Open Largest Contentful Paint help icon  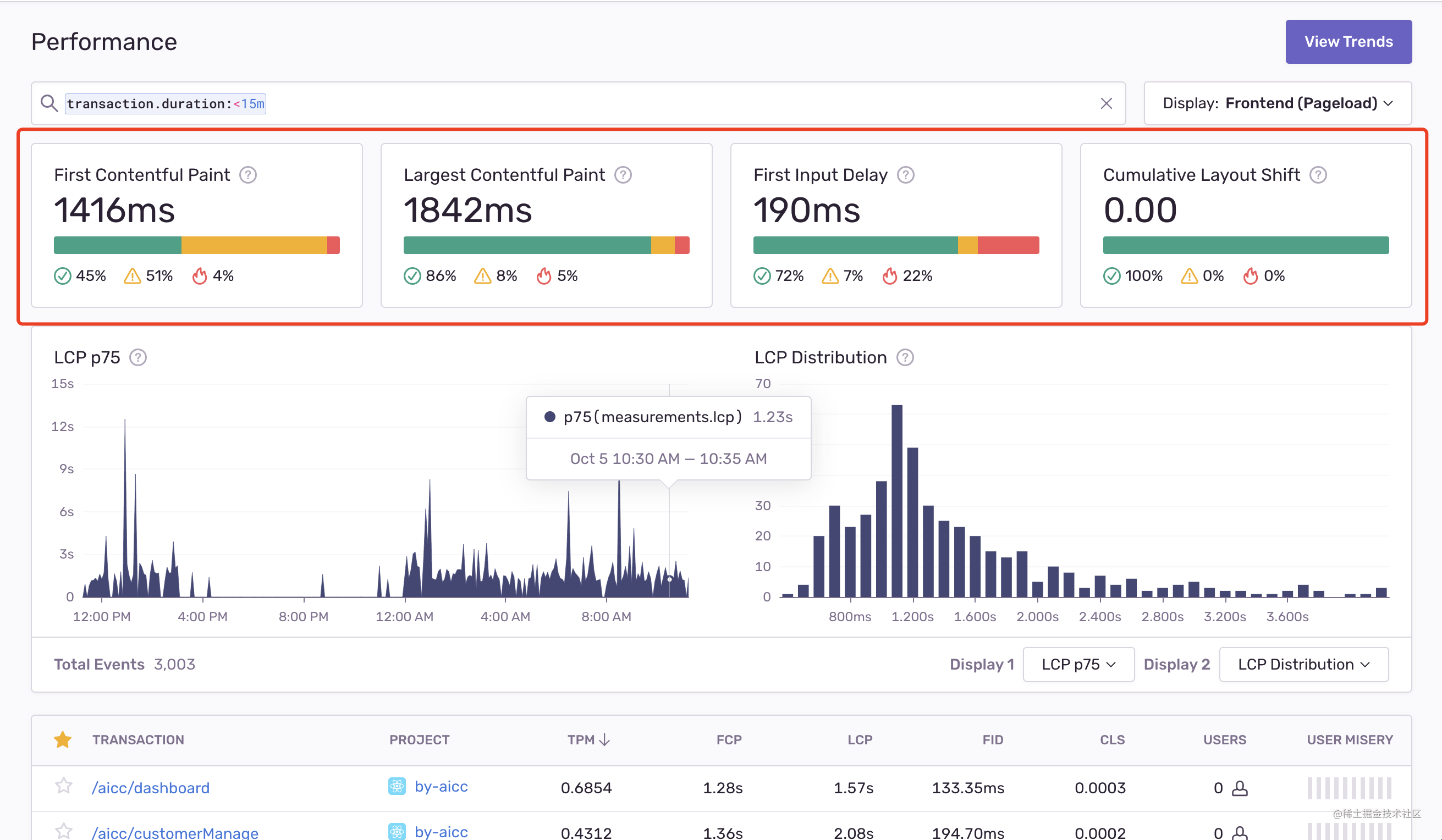pos(623,174)
